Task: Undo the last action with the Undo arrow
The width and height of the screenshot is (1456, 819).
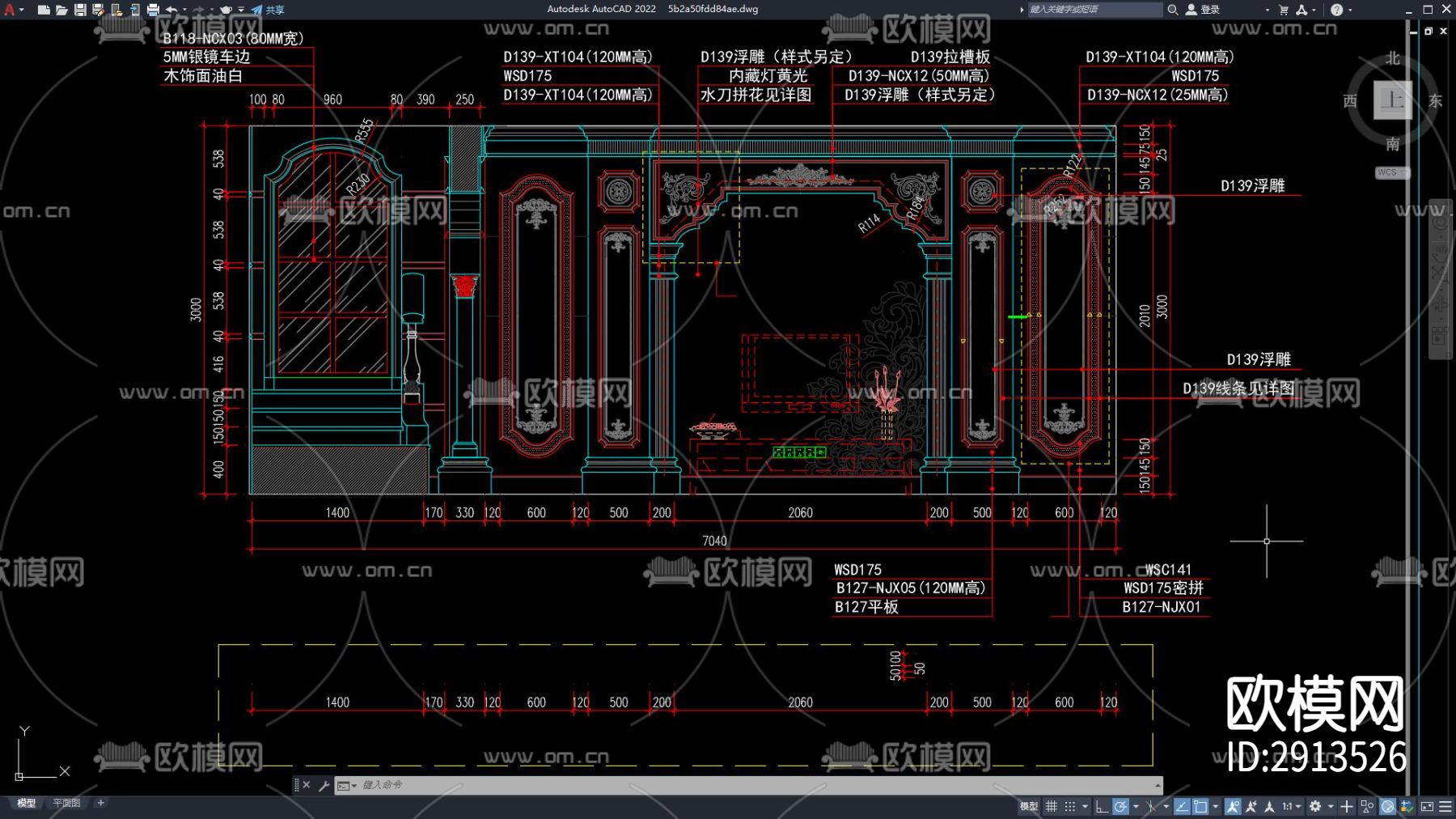Action: pos(171,10)
